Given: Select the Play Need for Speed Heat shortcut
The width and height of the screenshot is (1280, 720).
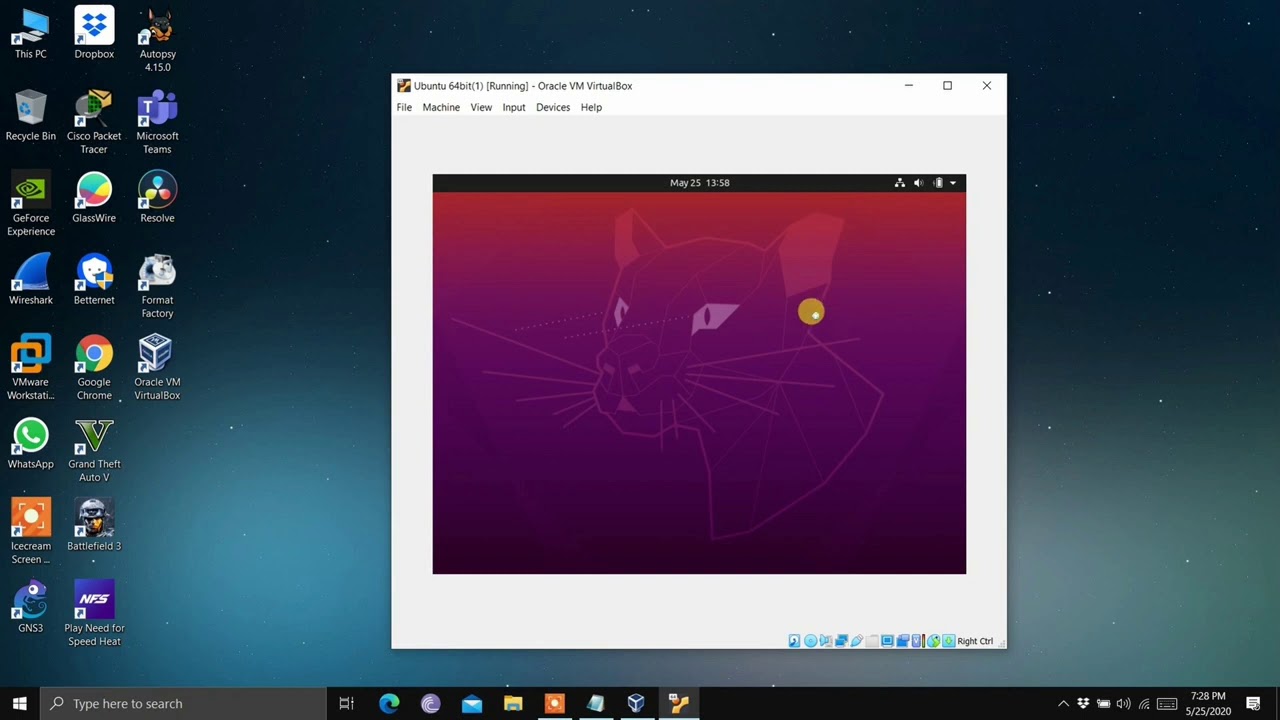Looking at the screenshot, I should pos(94,614).
